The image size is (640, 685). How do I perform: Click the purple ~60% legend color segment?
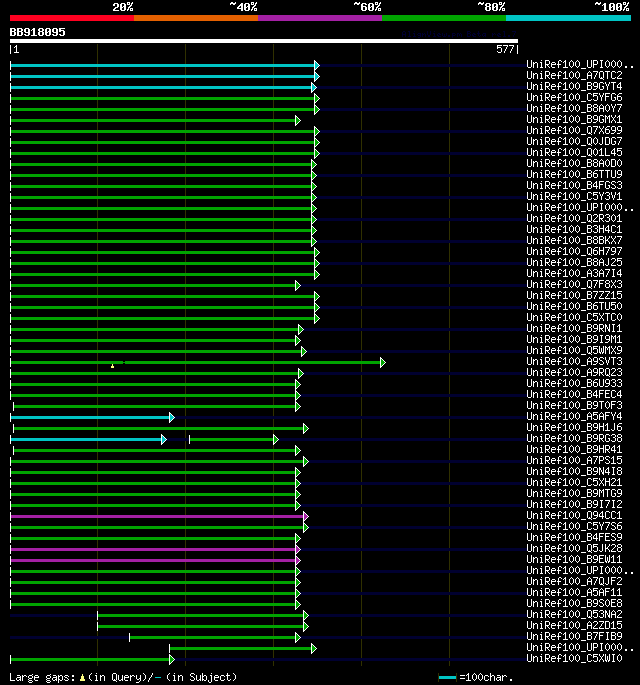coord(320,18)
